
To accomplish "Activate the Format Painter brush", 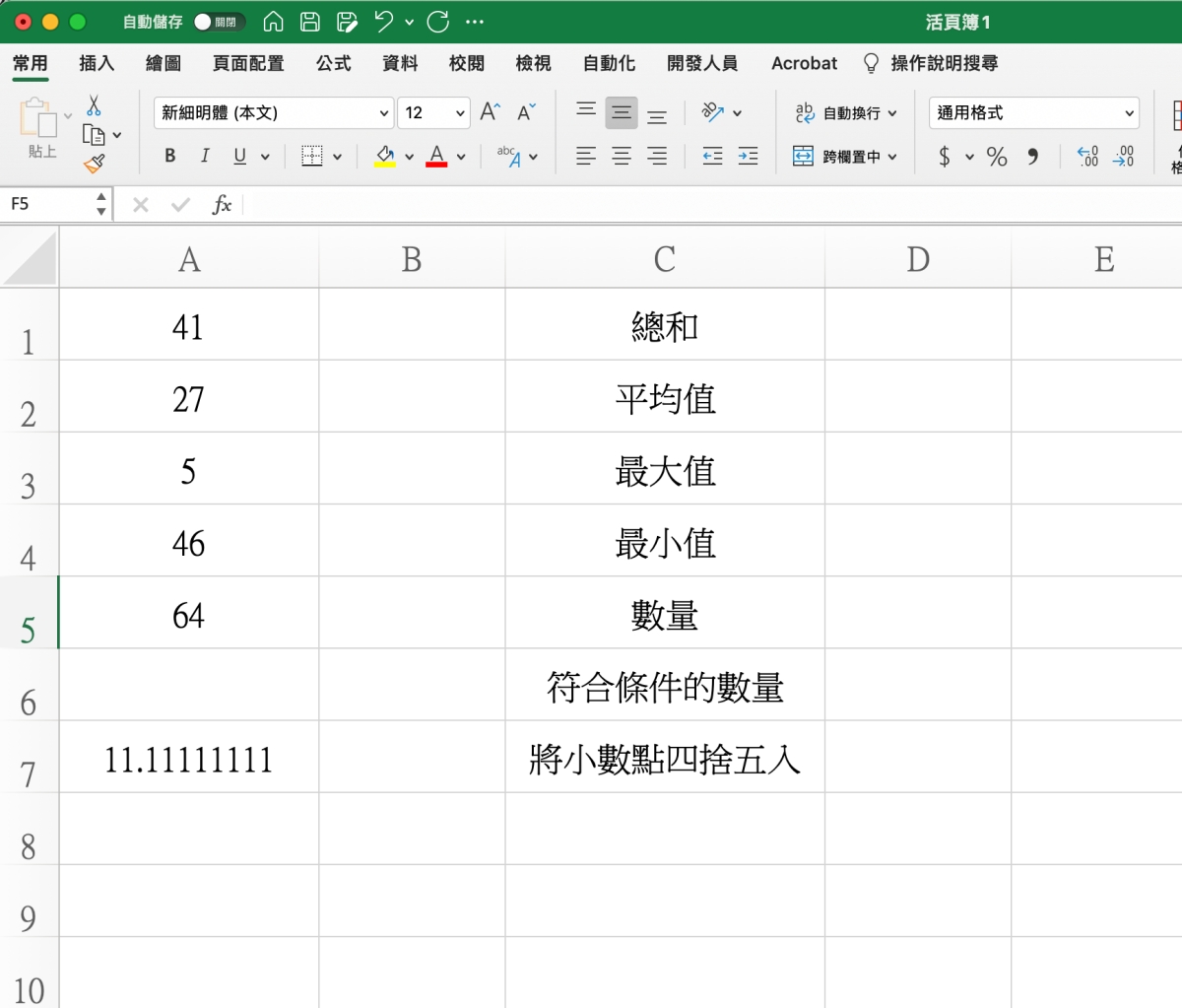I will [95, 164].
